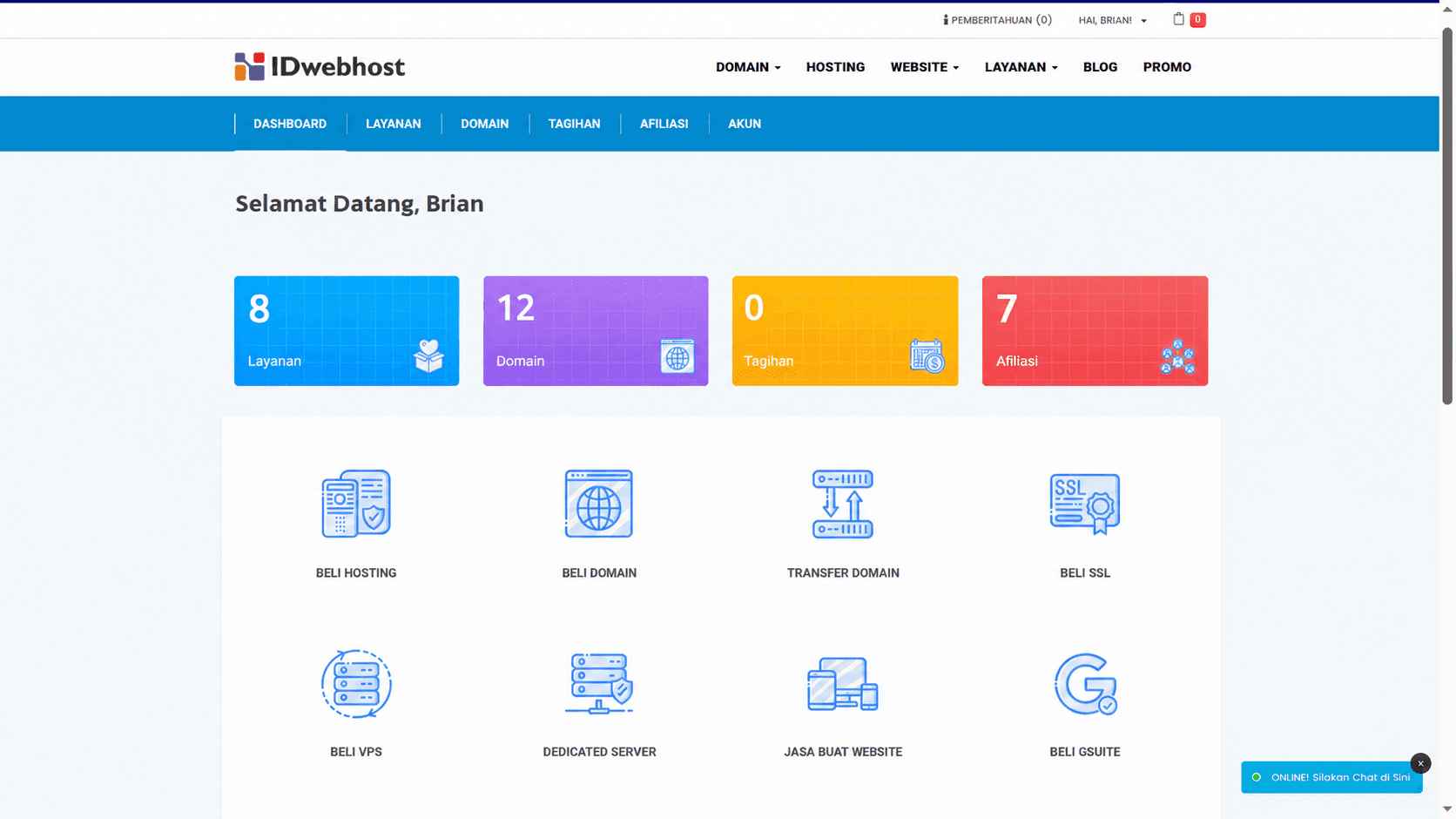Switch to the Domain tab in blue bar
This screenshot has height=819, width=1456.
[x=484, y=124]
